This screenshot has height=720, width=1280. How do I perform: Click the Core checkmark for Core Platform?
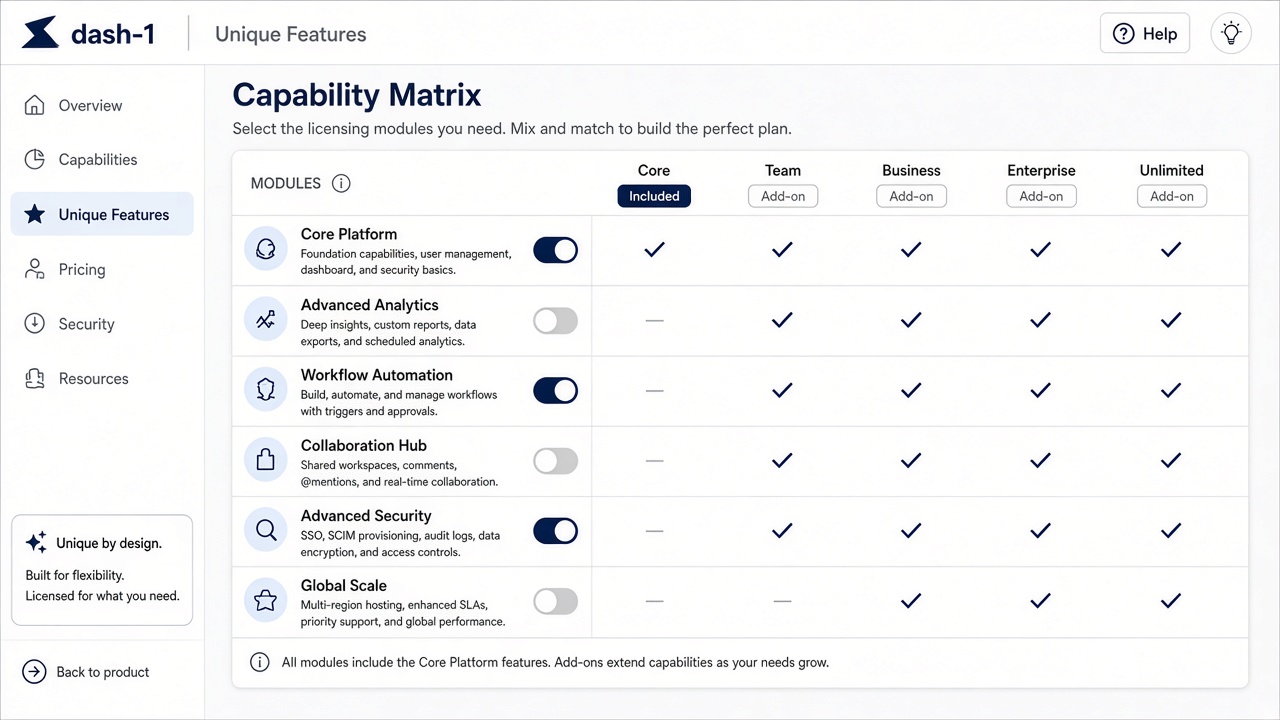pyautogui.click(x=654, y=249)
